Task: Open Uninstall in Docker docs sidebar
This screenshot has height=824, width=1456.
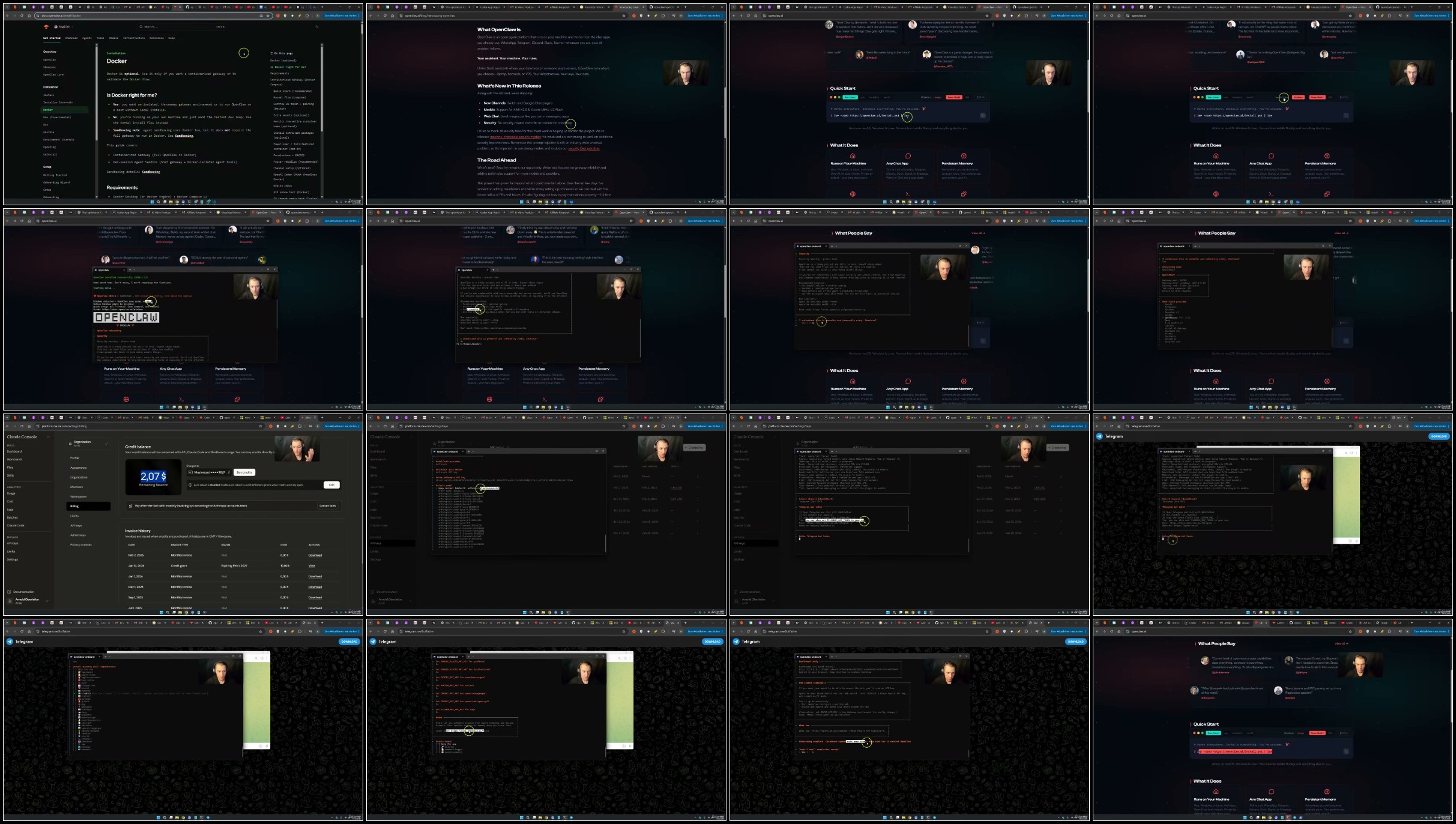Action: click(50, 154)
